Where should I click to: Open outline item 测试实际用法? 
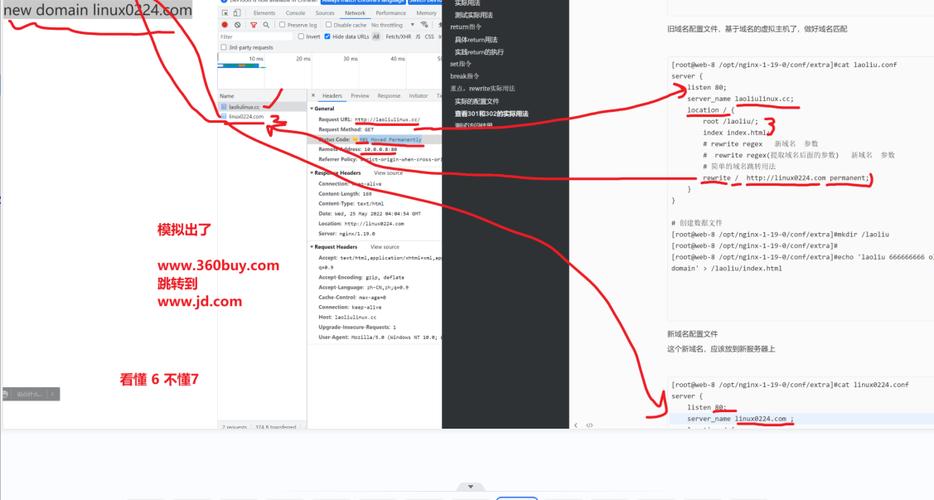pos(474,15)
